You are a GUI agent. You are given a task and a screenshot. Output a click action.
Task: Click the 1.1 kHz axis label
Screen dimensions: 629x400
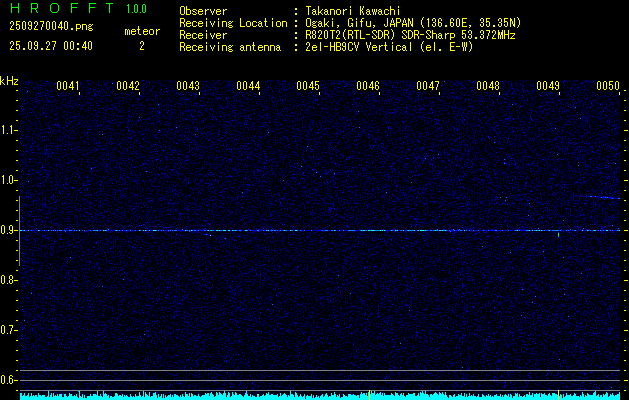coord(7,130)
